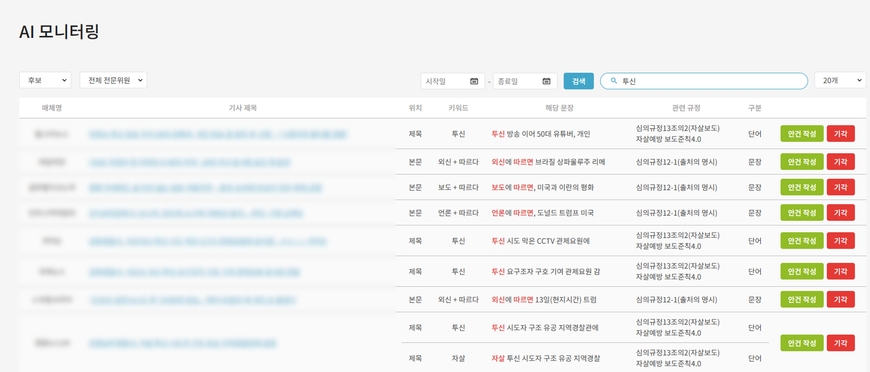The image size is (870, 372).
Task: Open the 전체 전문위원 dropdown
Action: (113, 81)
